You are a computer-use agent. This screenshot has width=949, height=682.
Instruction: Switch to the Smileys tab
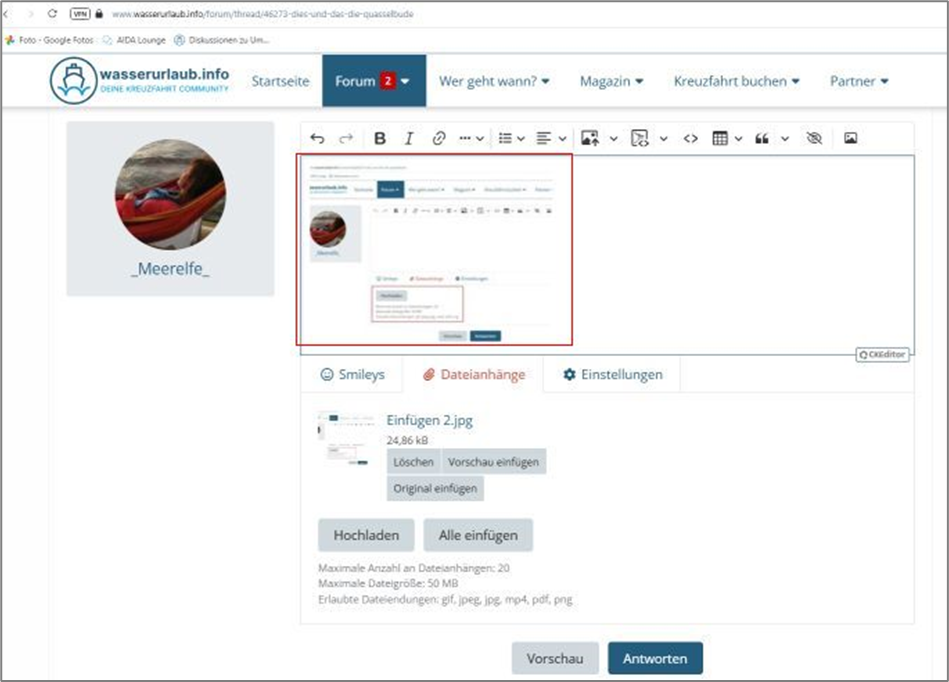(x=351, y=375)
